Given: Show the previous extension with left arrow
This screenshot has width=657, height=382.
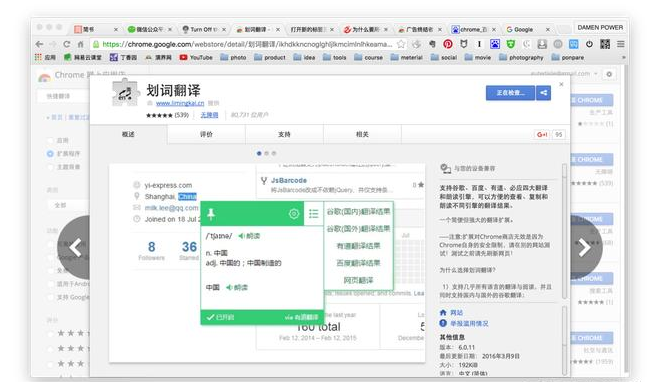Looking at the screenshot, I should tap(75, 248).
